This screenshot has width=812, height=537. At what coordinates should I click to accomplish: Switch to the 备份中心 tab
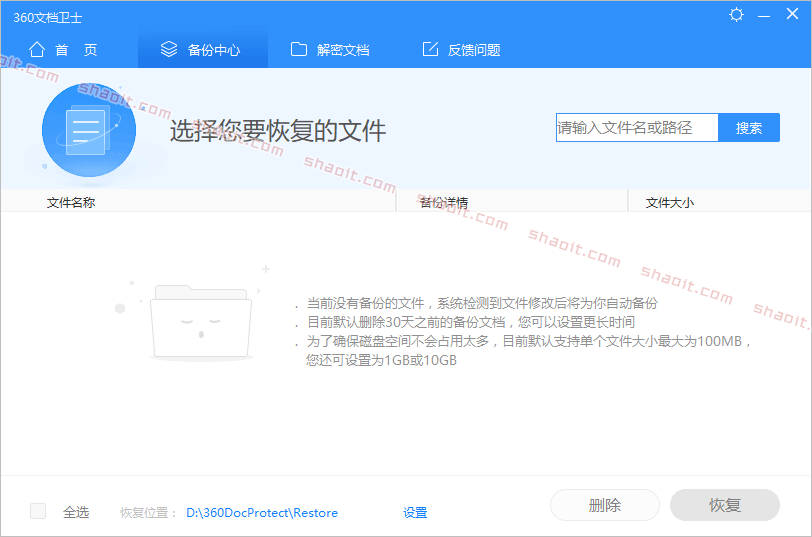coord(202,50)
